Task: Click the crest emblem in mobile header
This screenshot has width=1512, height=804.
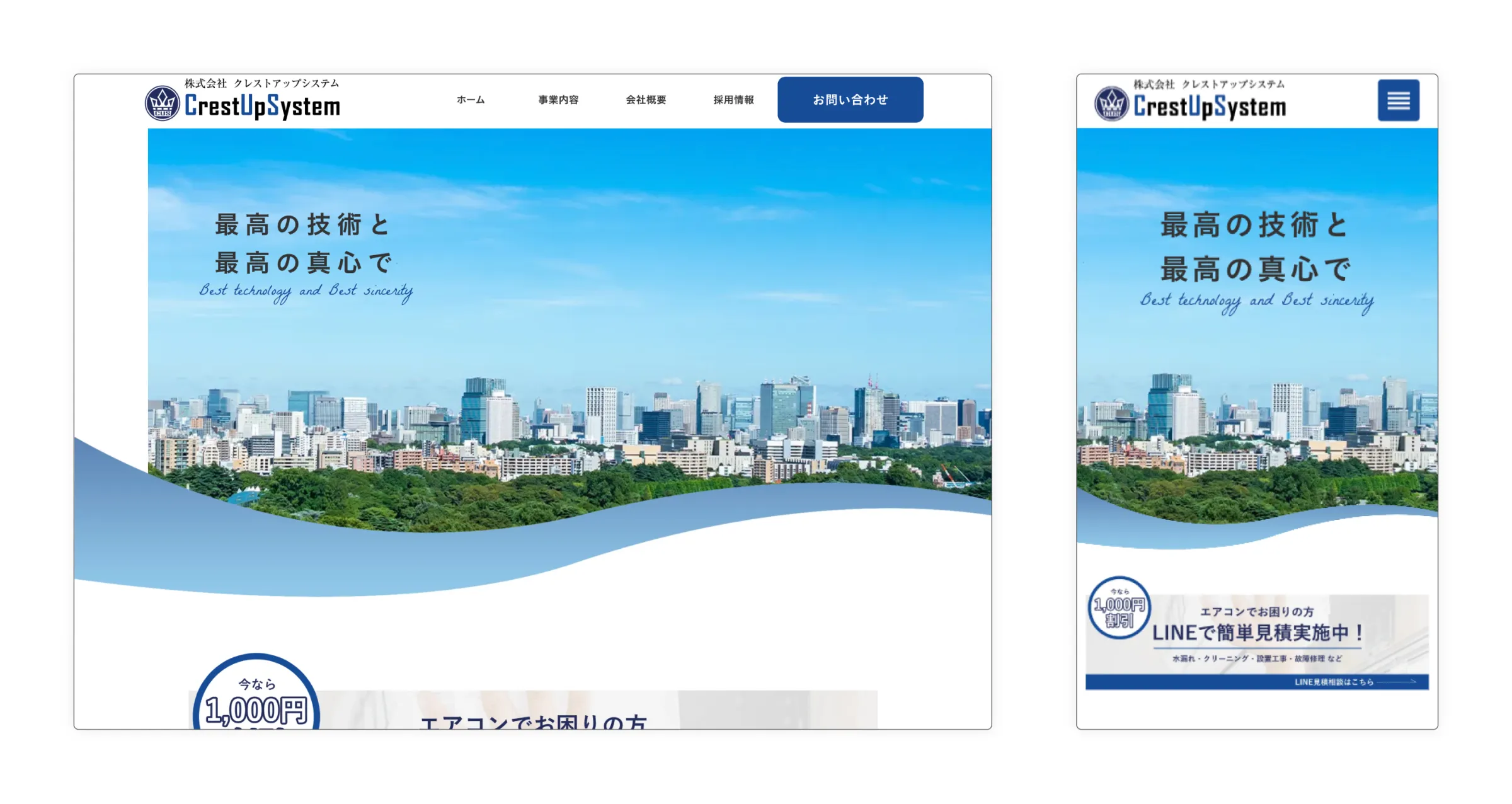Action: 1111,104
